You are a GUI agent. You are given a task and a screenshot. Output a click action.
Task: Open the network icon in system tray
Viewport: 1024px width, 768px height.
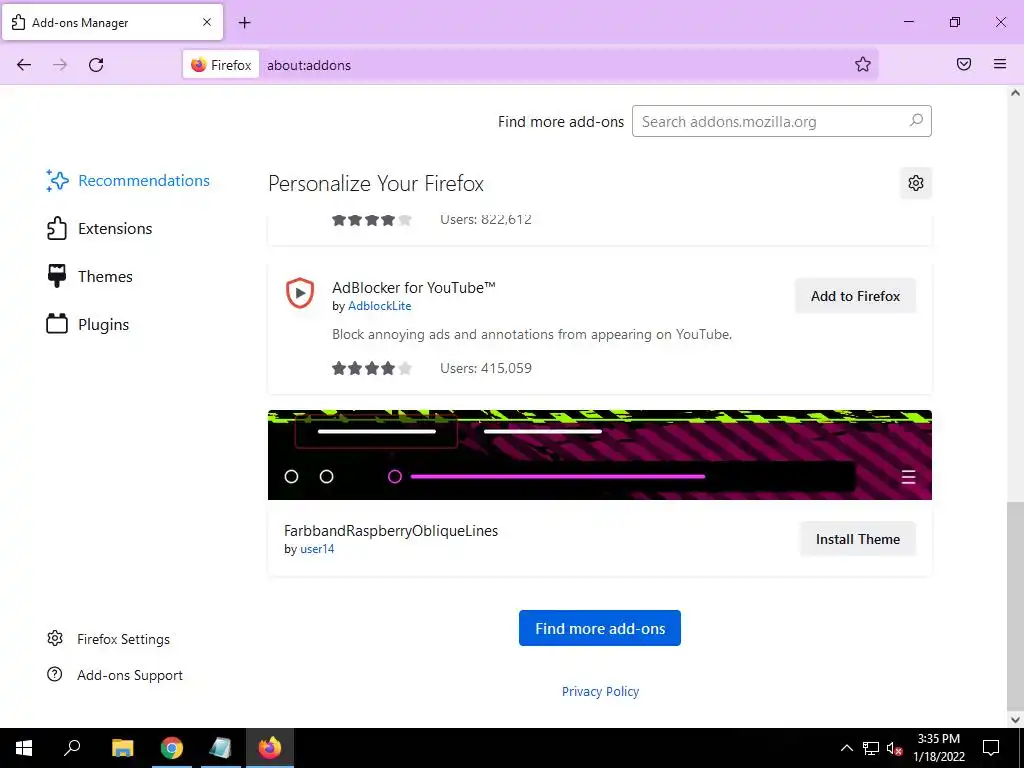tap(871, 748)
